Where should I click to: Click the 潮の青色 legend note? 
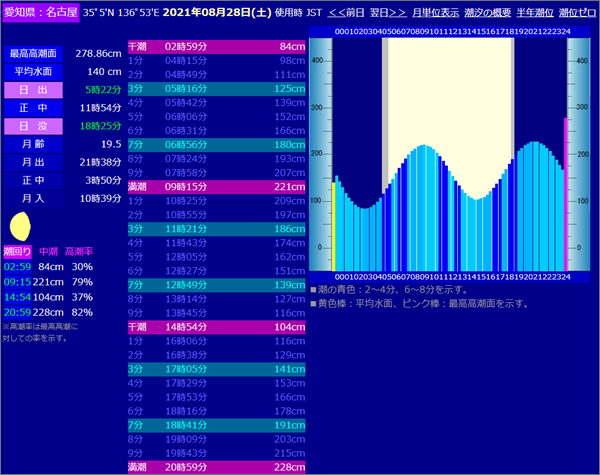coord(389,290)
